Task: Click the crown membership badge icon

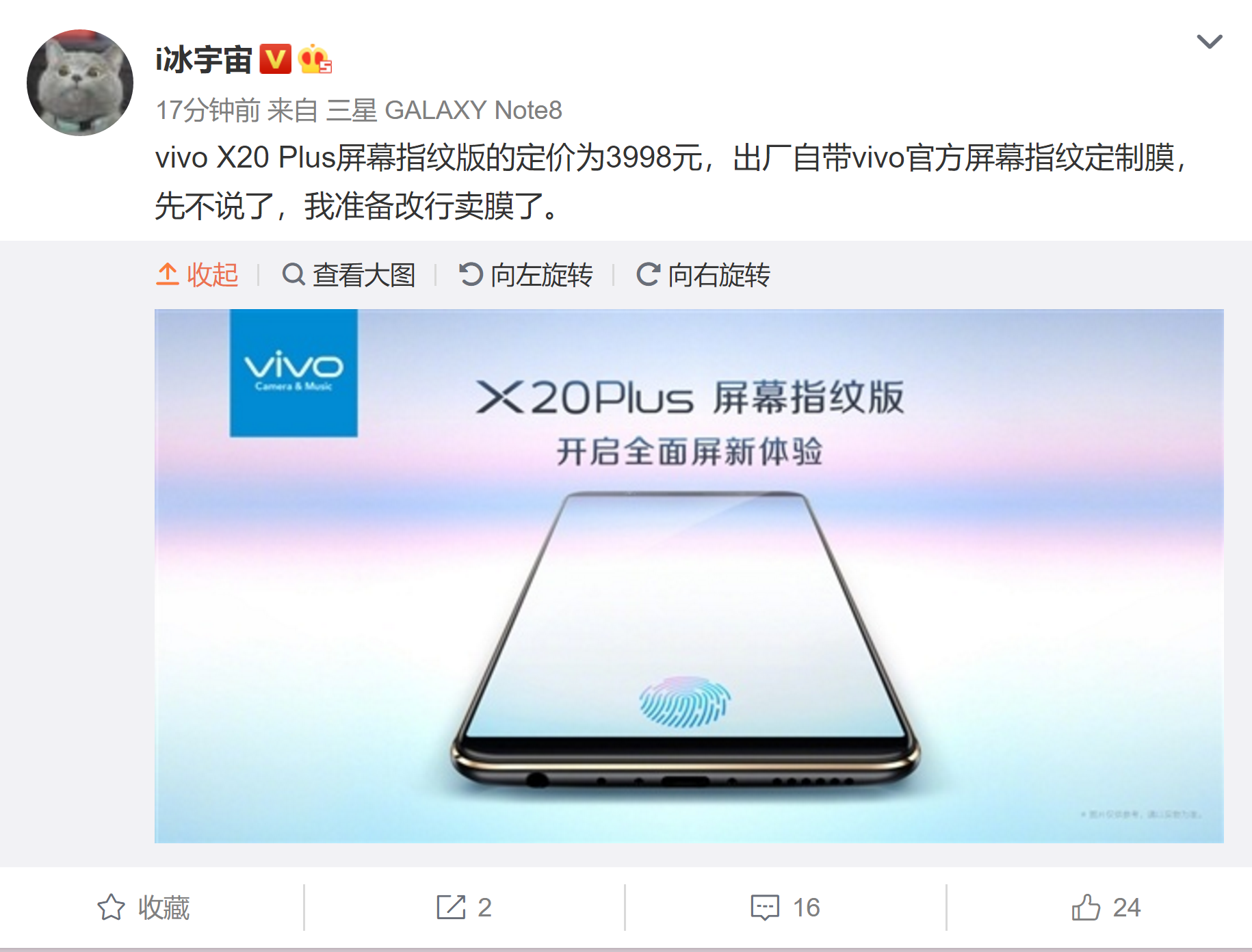Action: pos(315,59)
